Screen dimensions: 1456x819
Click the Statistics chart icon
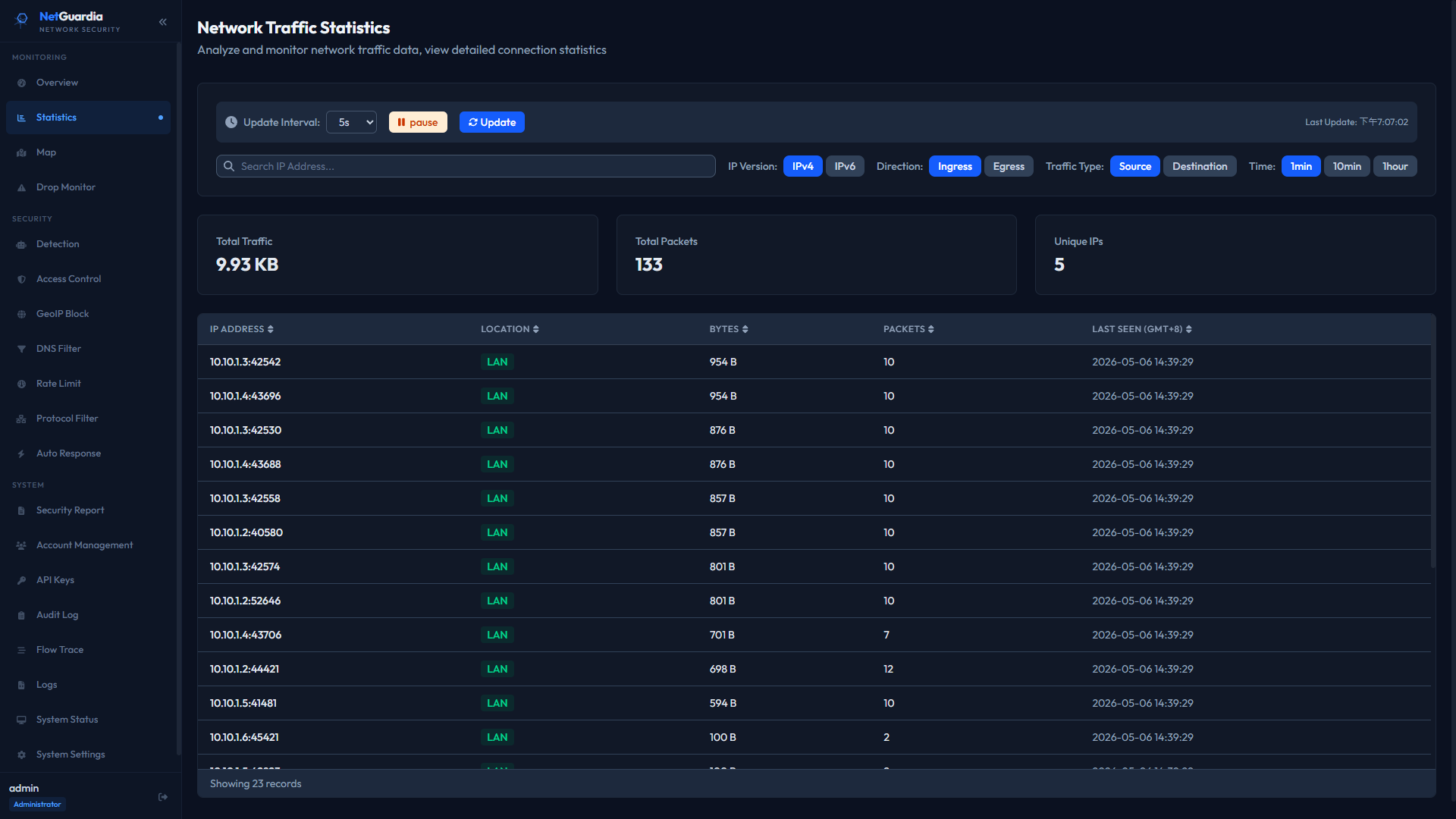point(21,118)
